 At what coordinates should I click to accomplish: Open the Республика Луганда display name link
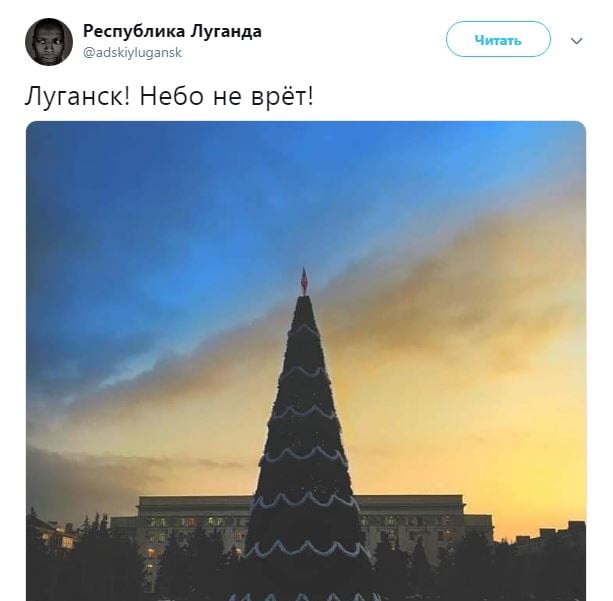(x=172, y=31)
